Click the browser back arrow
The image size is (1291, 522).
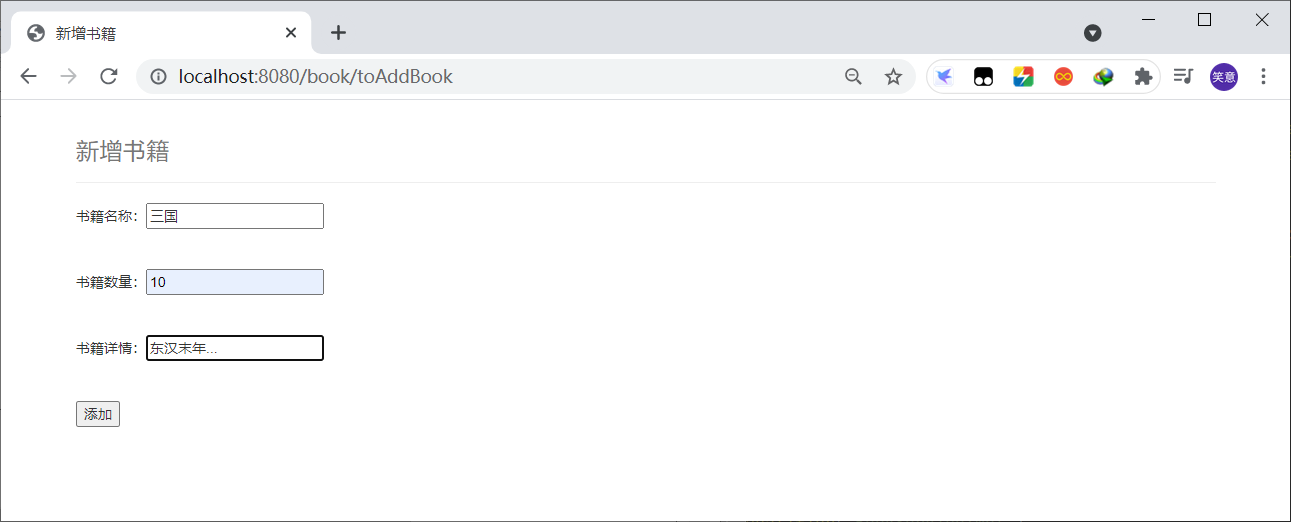[x=28, y=77]
